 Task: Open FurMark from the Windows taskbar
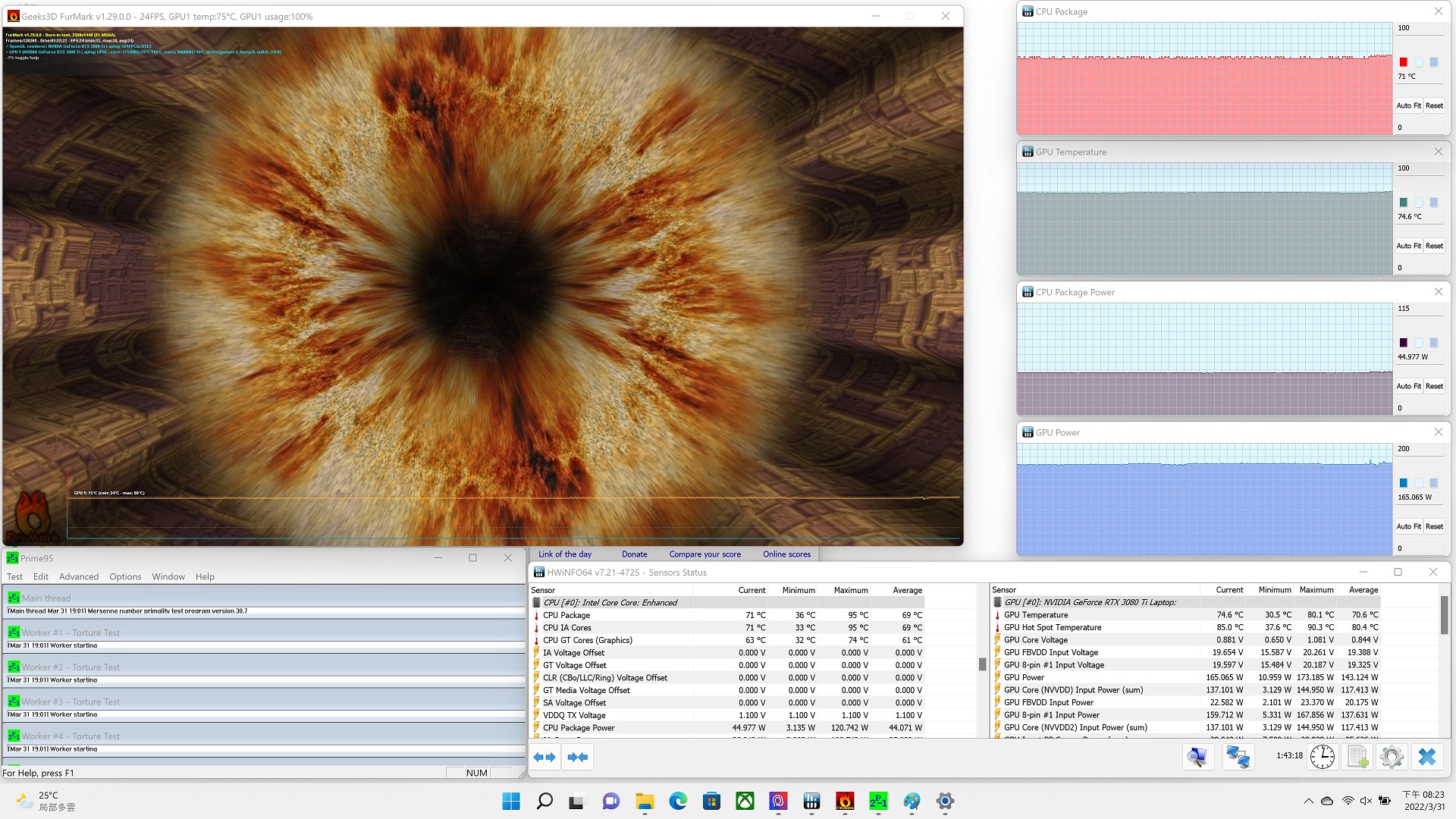coord(845,801)
